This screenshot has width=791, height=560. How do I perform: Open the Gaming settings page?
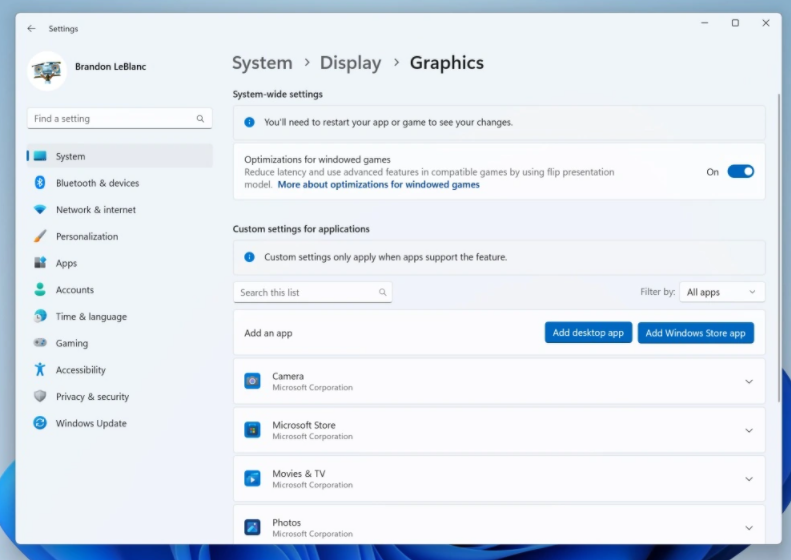[x=120, y=343]
